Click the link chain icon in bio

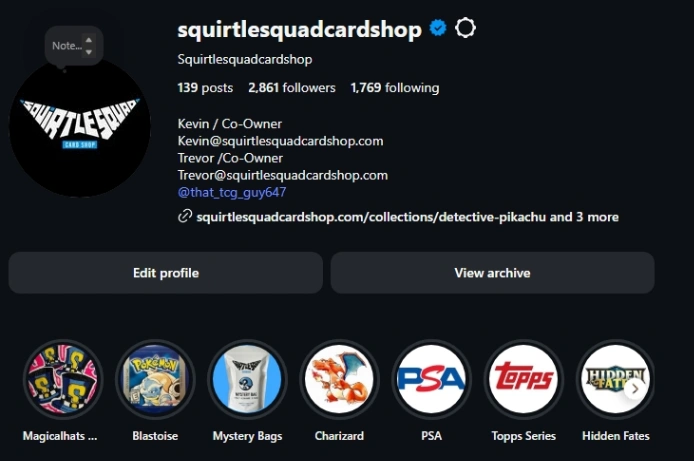(x=185, y=217)
